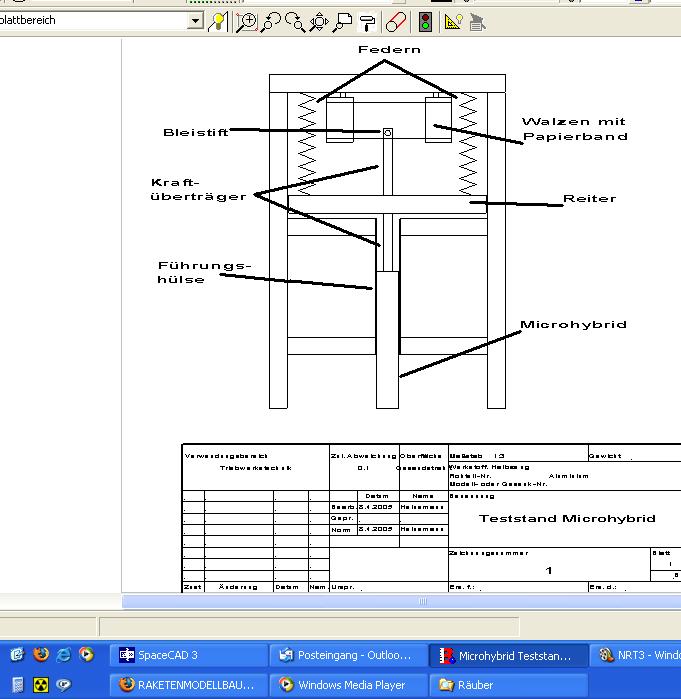Click the yellow set square icon
Viewport: 681px width, 699px height.
click(453, 21)
